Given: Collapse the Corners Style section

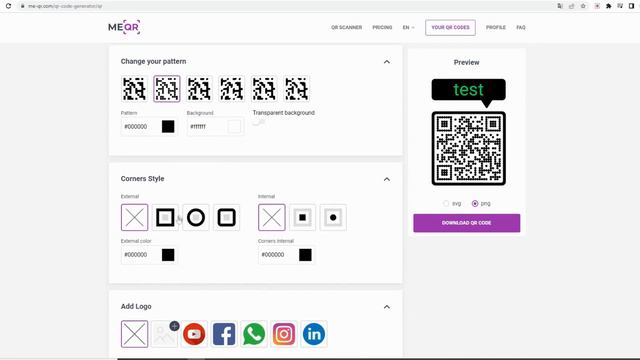Looking at the screenshot, I should click(x=387, y=179).
